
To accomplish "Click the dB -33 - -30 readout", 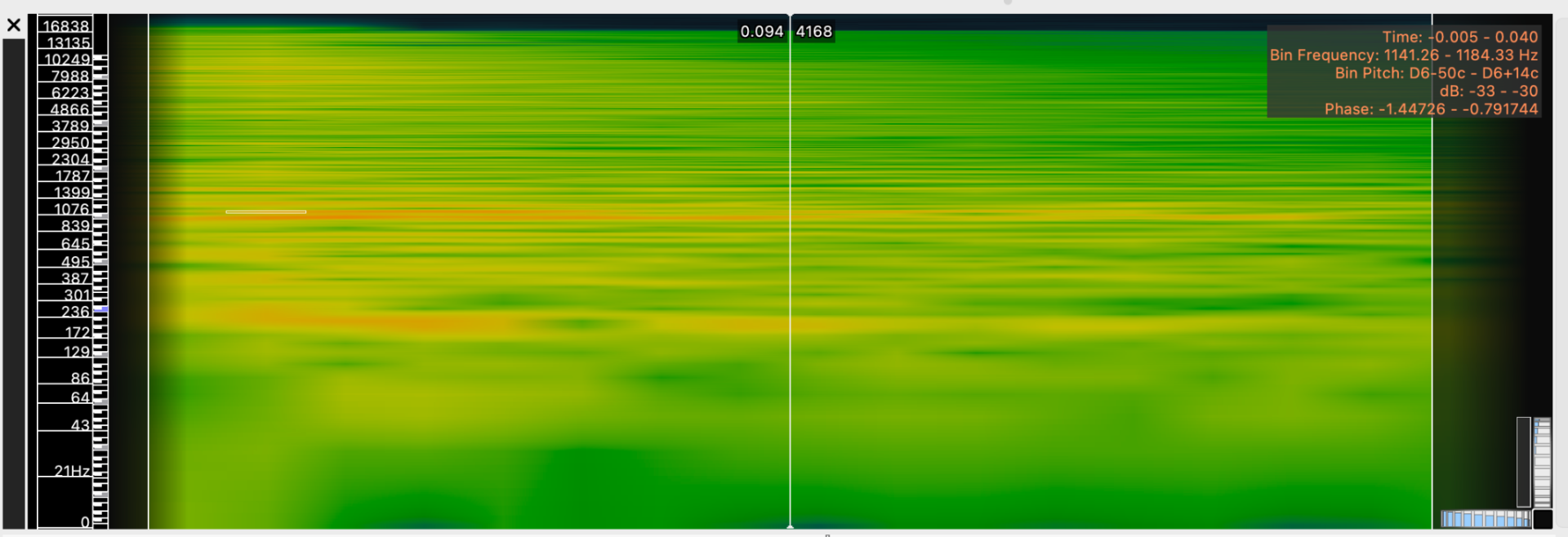I will coord(1488,91).
